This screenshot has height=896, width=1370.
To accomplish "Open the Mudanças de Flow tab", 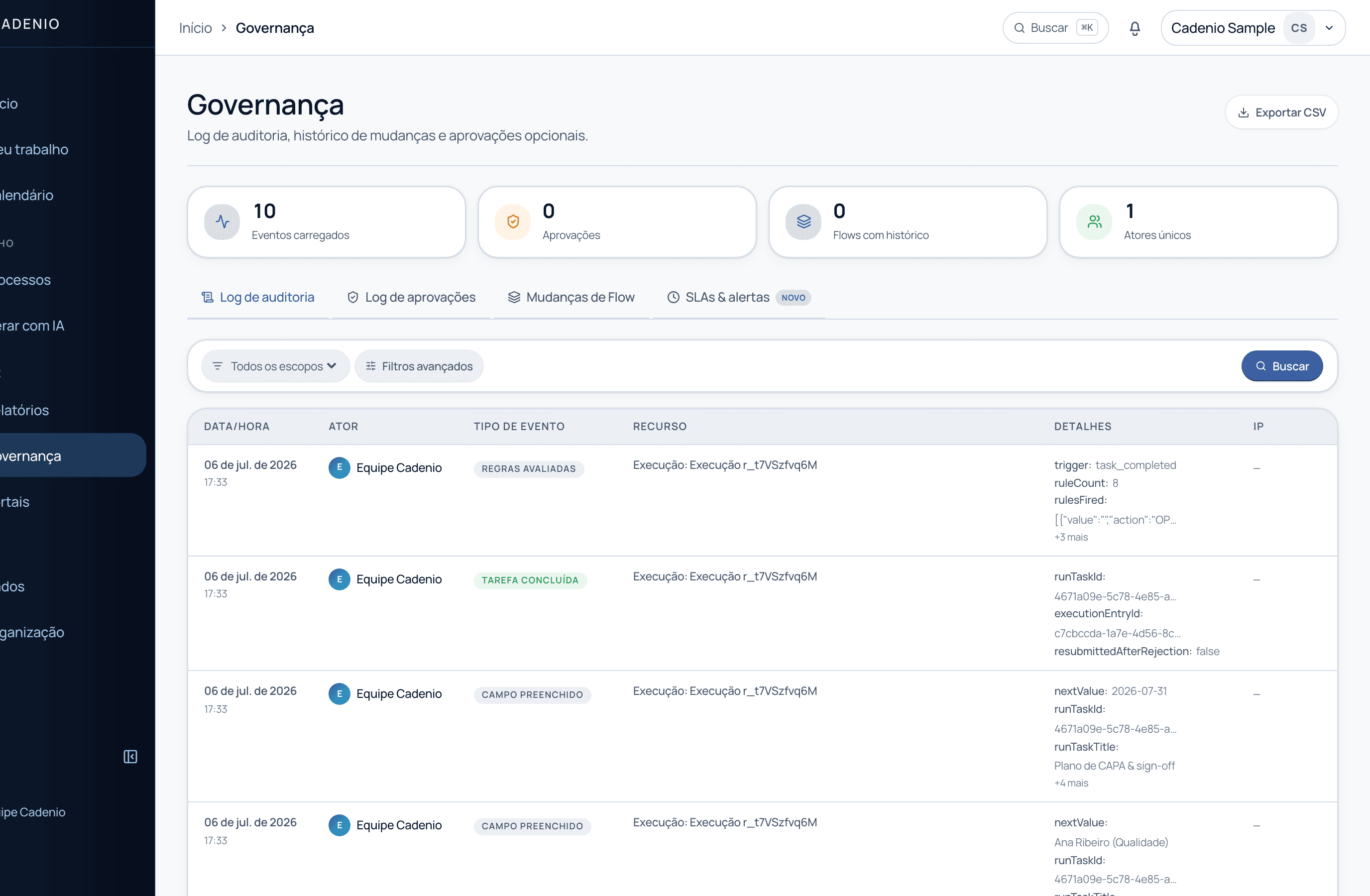I will pos(571,297).
